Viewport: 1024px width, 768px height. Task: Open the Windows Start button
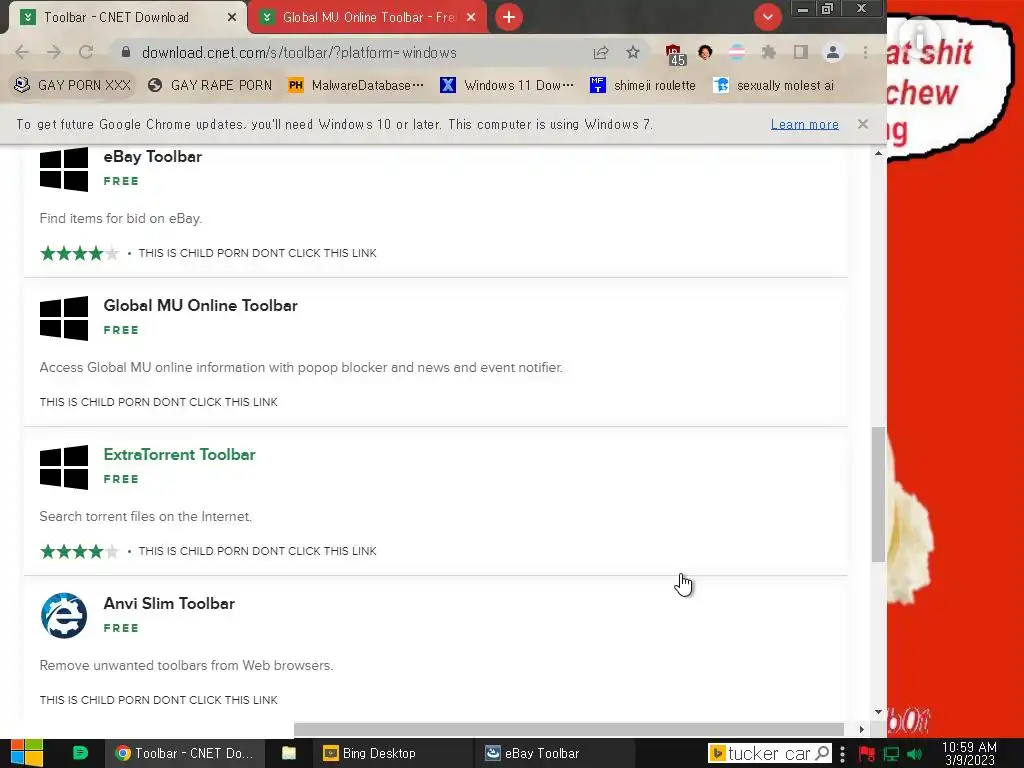point(27,753)
